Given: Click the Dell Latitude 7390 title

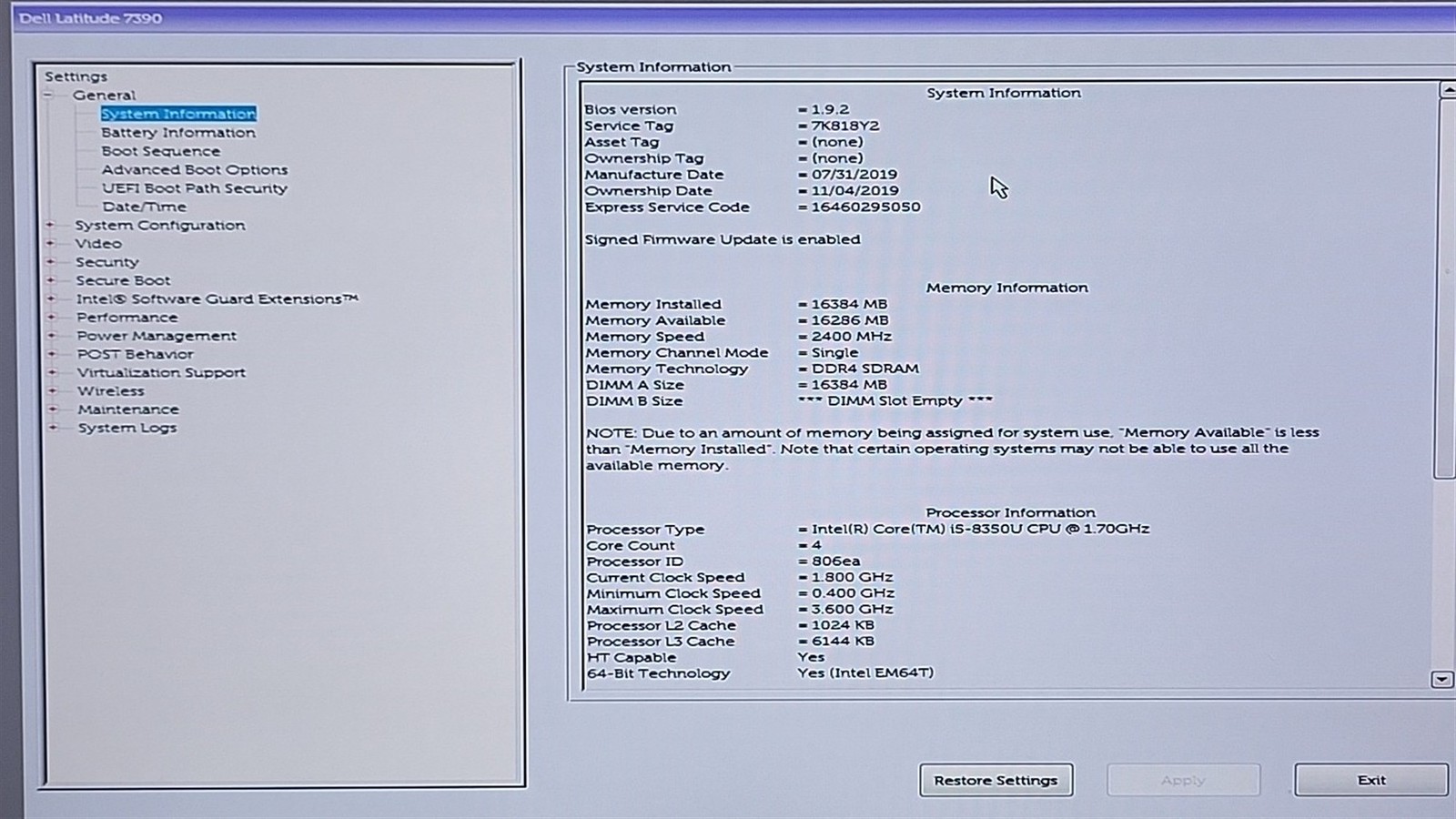Looking at the screenshot, I should [x=90, y=18].
